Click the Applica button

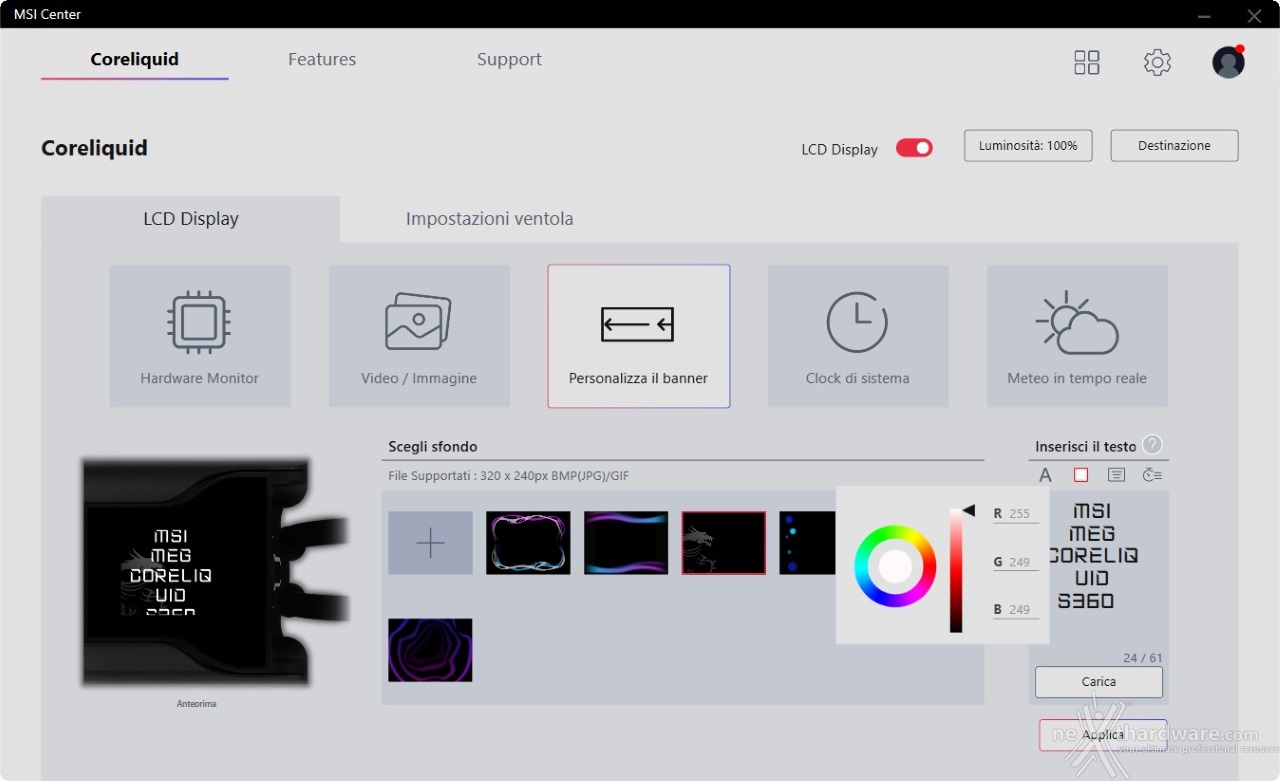1103,735
